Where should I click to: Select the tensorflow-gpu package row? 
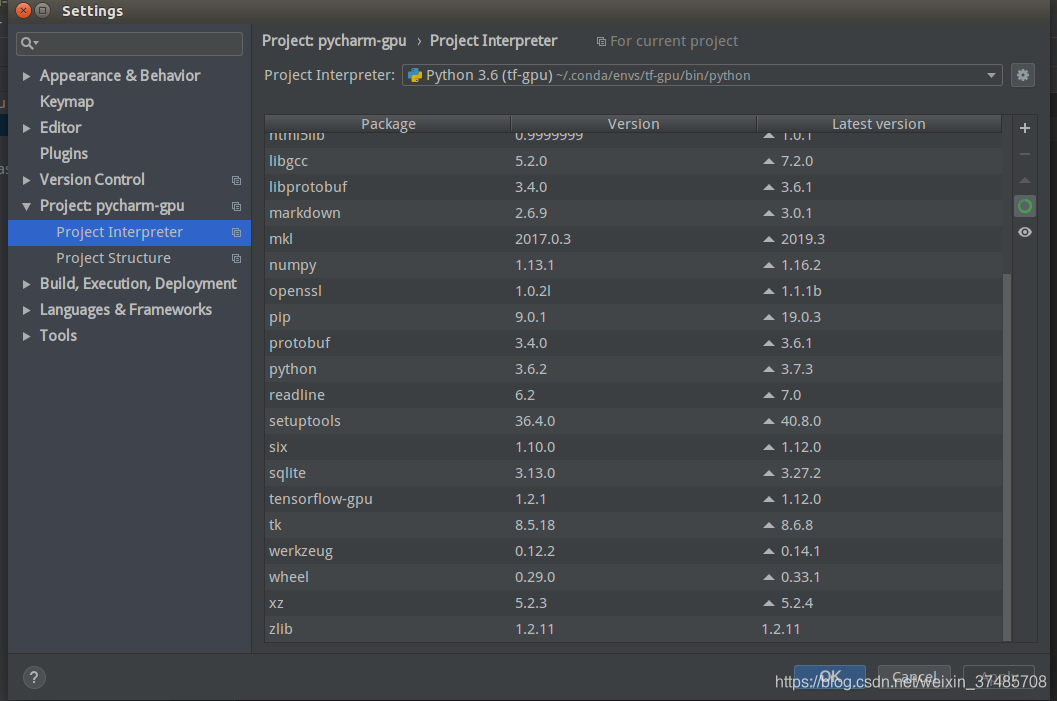tap(634, 499)
